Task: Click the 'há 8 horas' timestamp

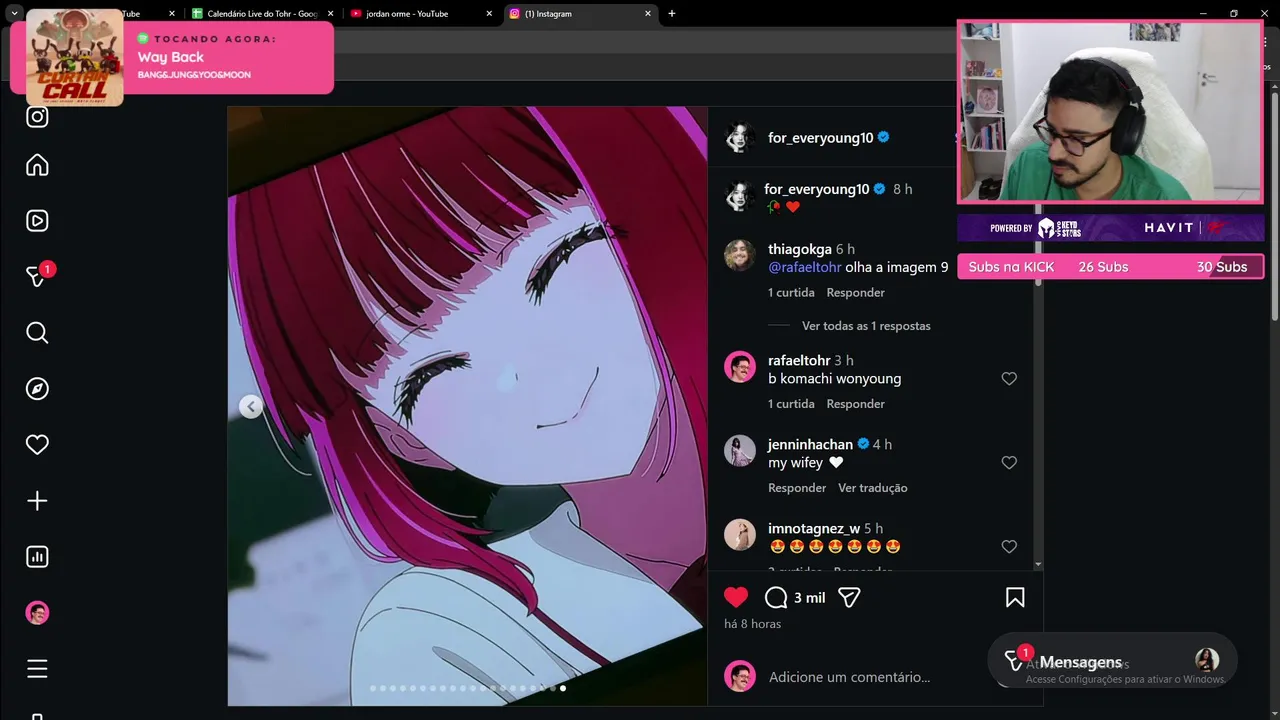Action: [752, 624]
